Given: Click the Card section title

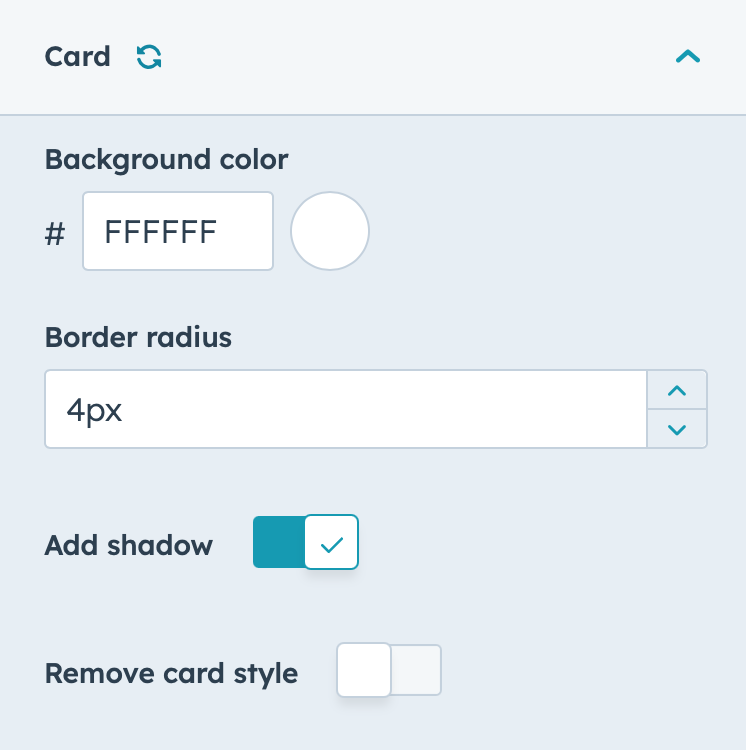Looking at the screenshot, I should [77, 57].
